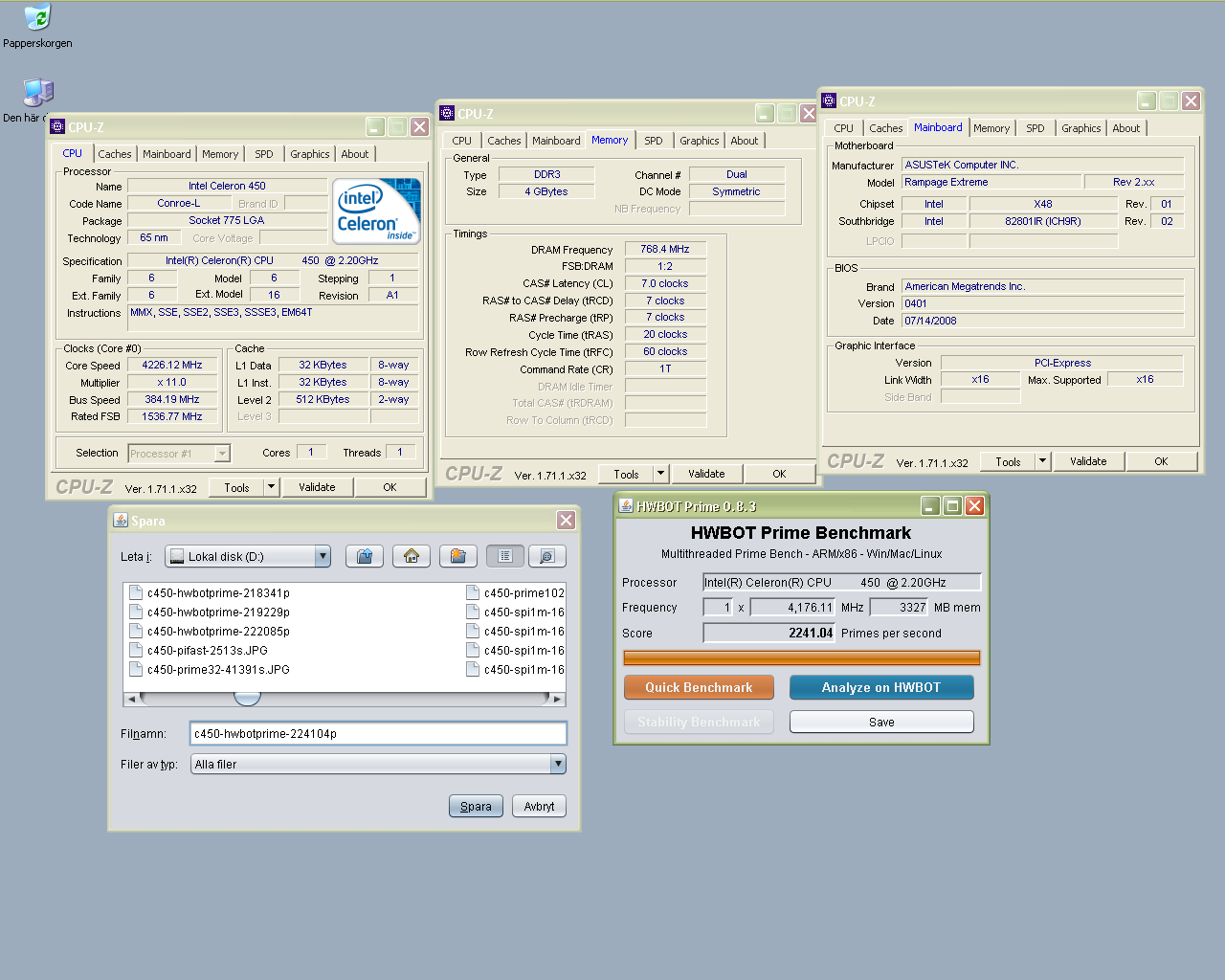Click left scroll arrow of file list
The width and height of the screenshot is (1225, 980).
pos(132,699)
